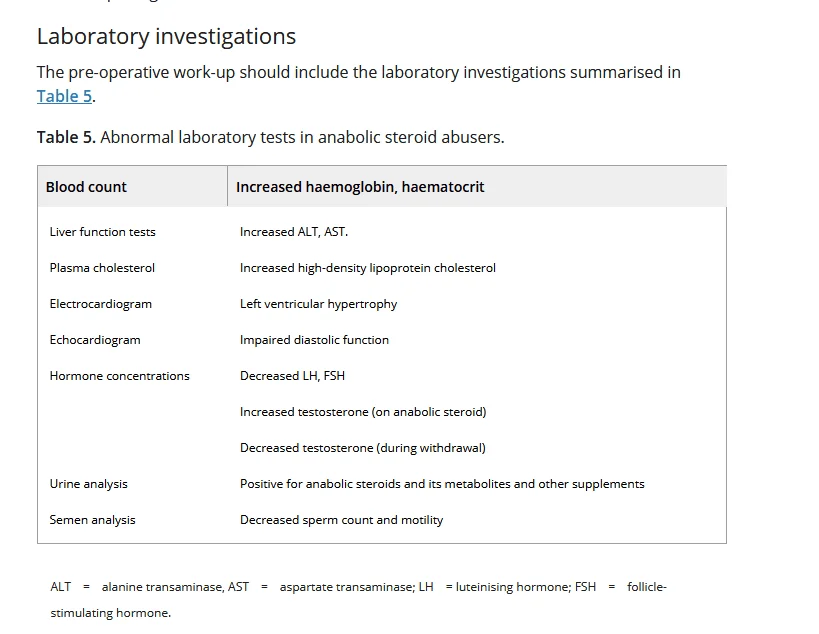Screen dimensions: 819x634
Task: Click Increased testosterone (on anabolic steroid) text
Action: [x=362, y=412]
